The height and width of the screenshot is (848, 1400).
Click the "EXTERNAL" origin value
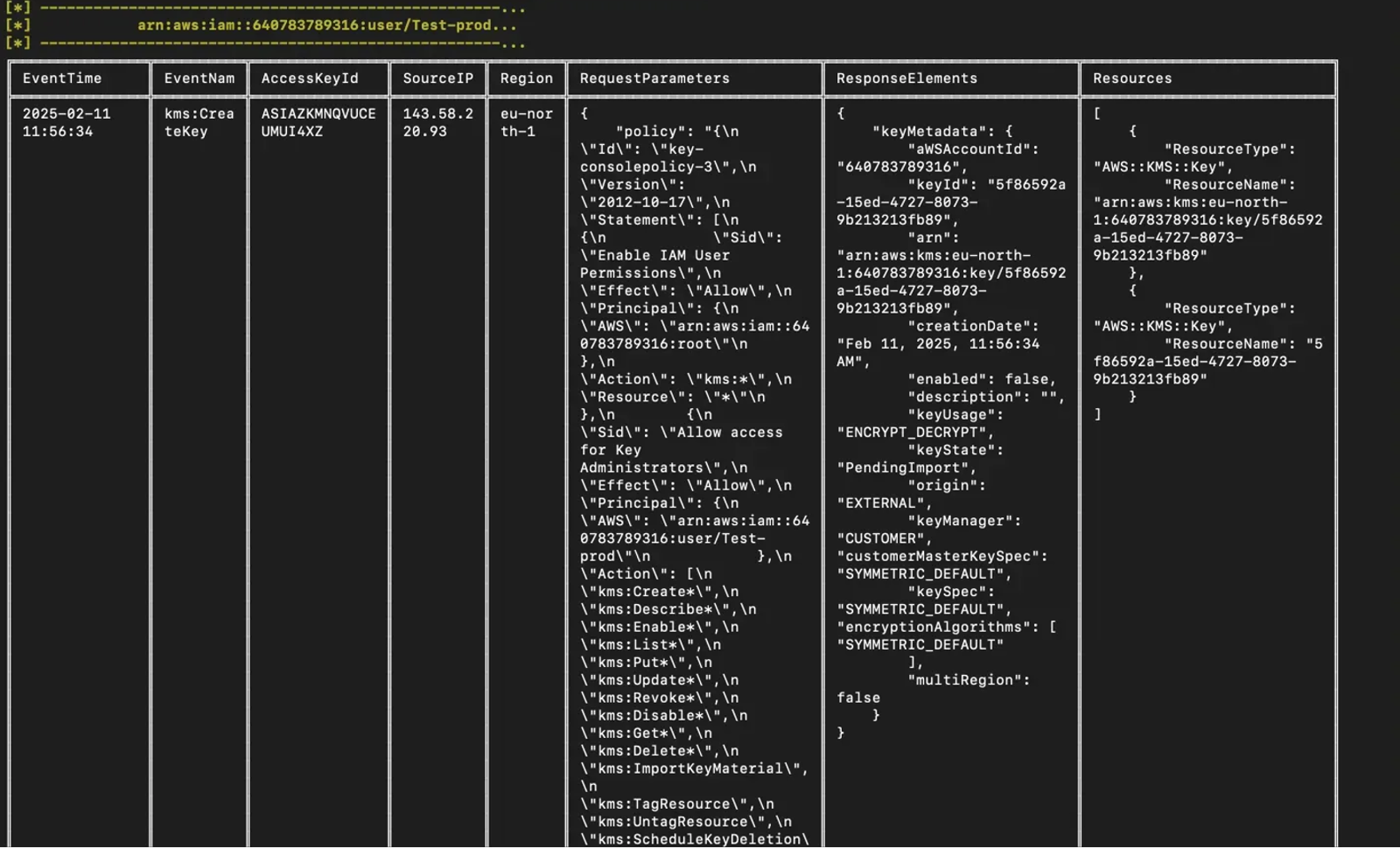click(884, 503)
